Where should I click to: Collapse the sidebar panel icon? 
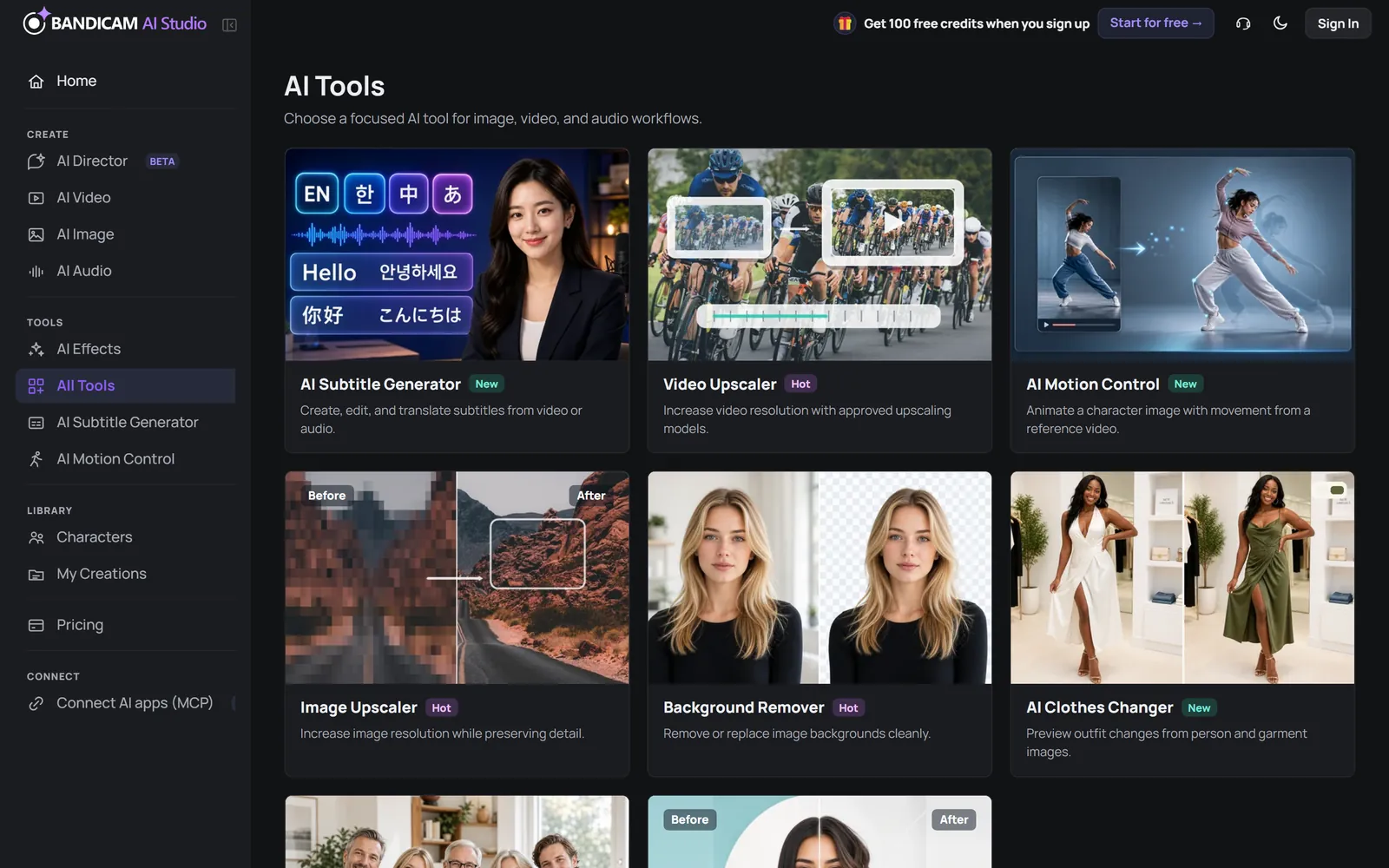tap(229, 25)
